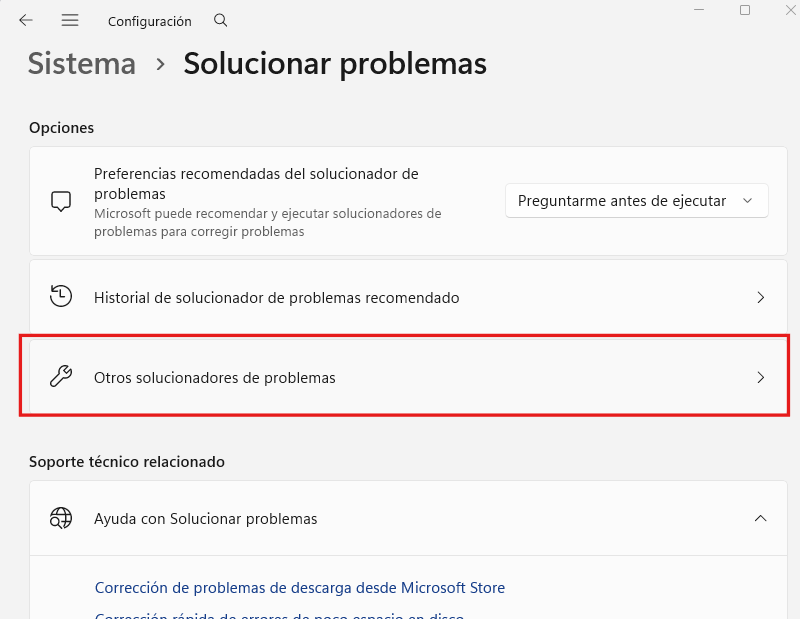Screen dimensions: 800x619
Task: Click Soporte técnico relacionado section label
Action: pos(125,462)
